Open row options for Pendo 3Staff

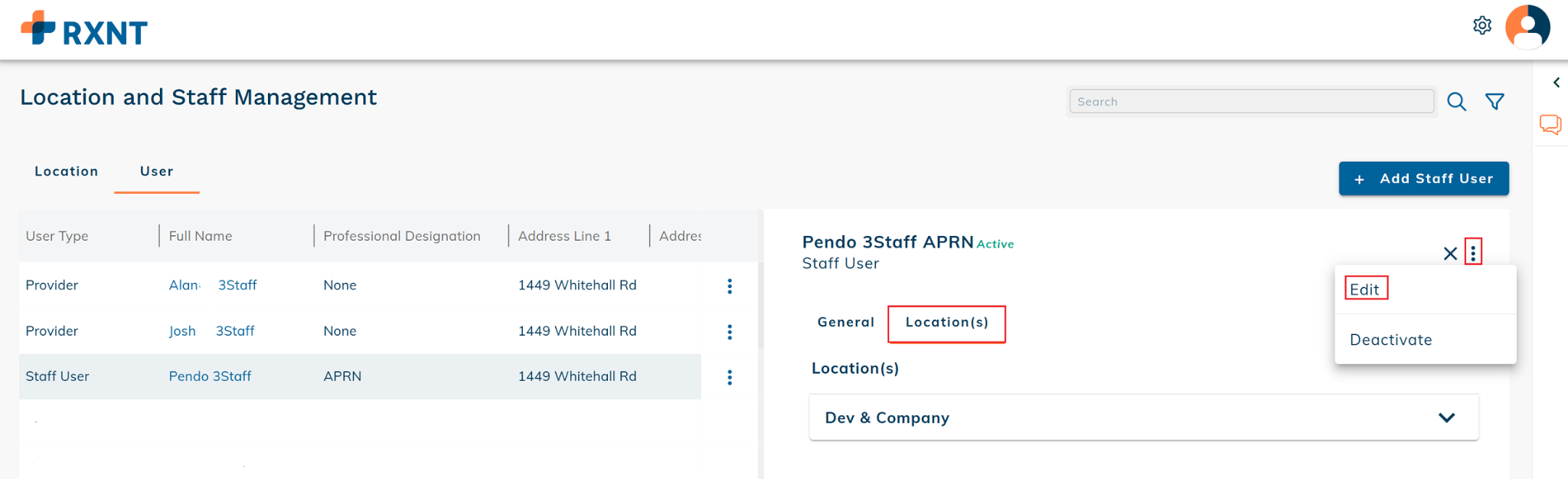click(x=730, y=377)
